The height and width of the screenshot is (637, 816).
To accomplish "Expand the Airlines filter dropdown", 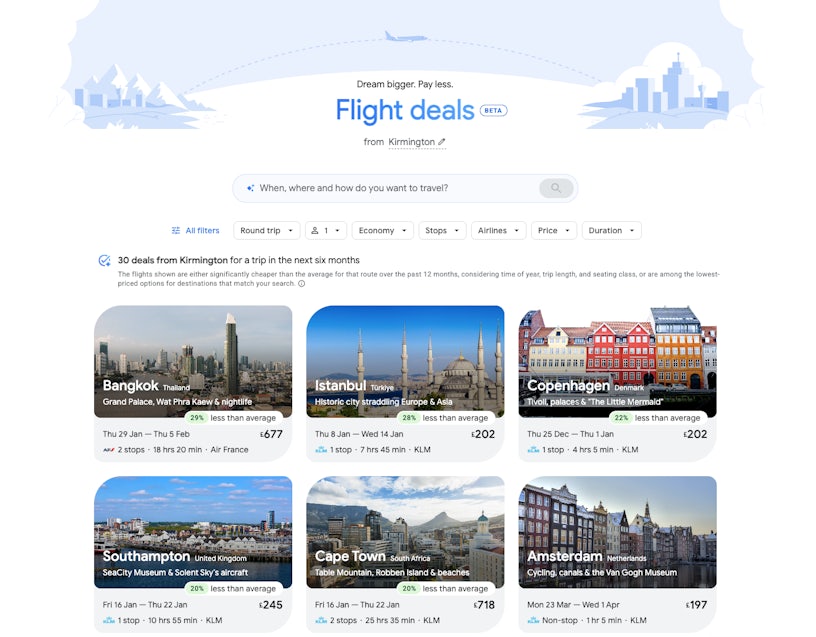I will pyautogui.click(x=499, y=231).
